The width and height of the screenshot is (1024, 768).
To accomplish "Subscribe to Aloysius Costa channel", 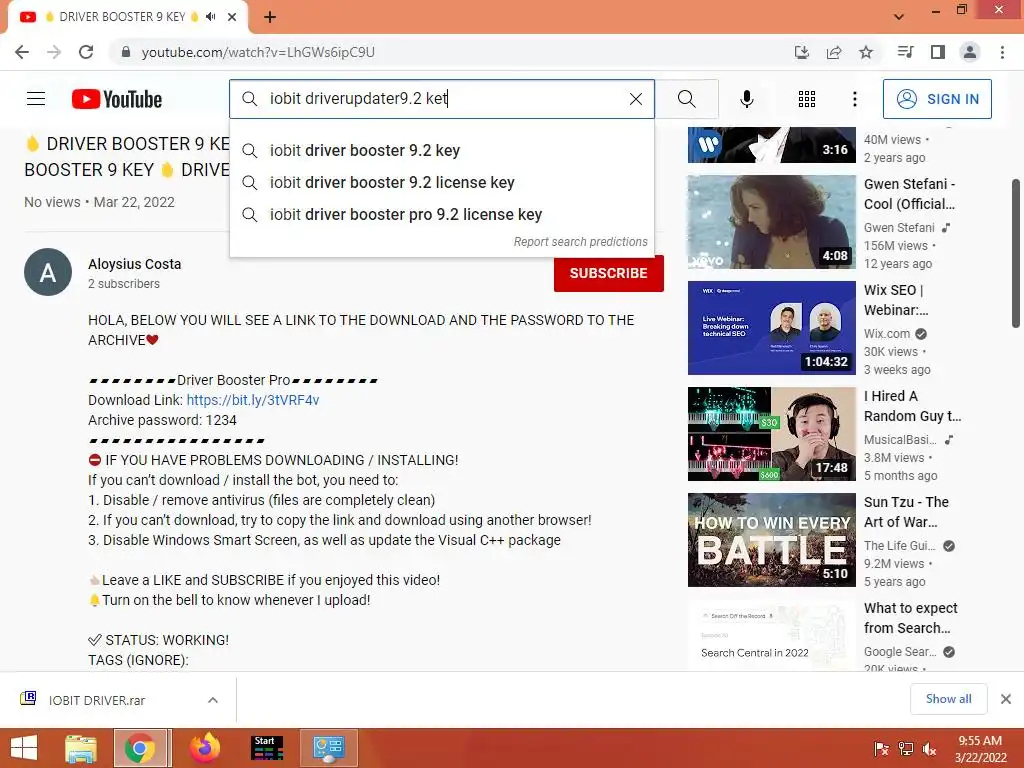I will click(609, 273).
